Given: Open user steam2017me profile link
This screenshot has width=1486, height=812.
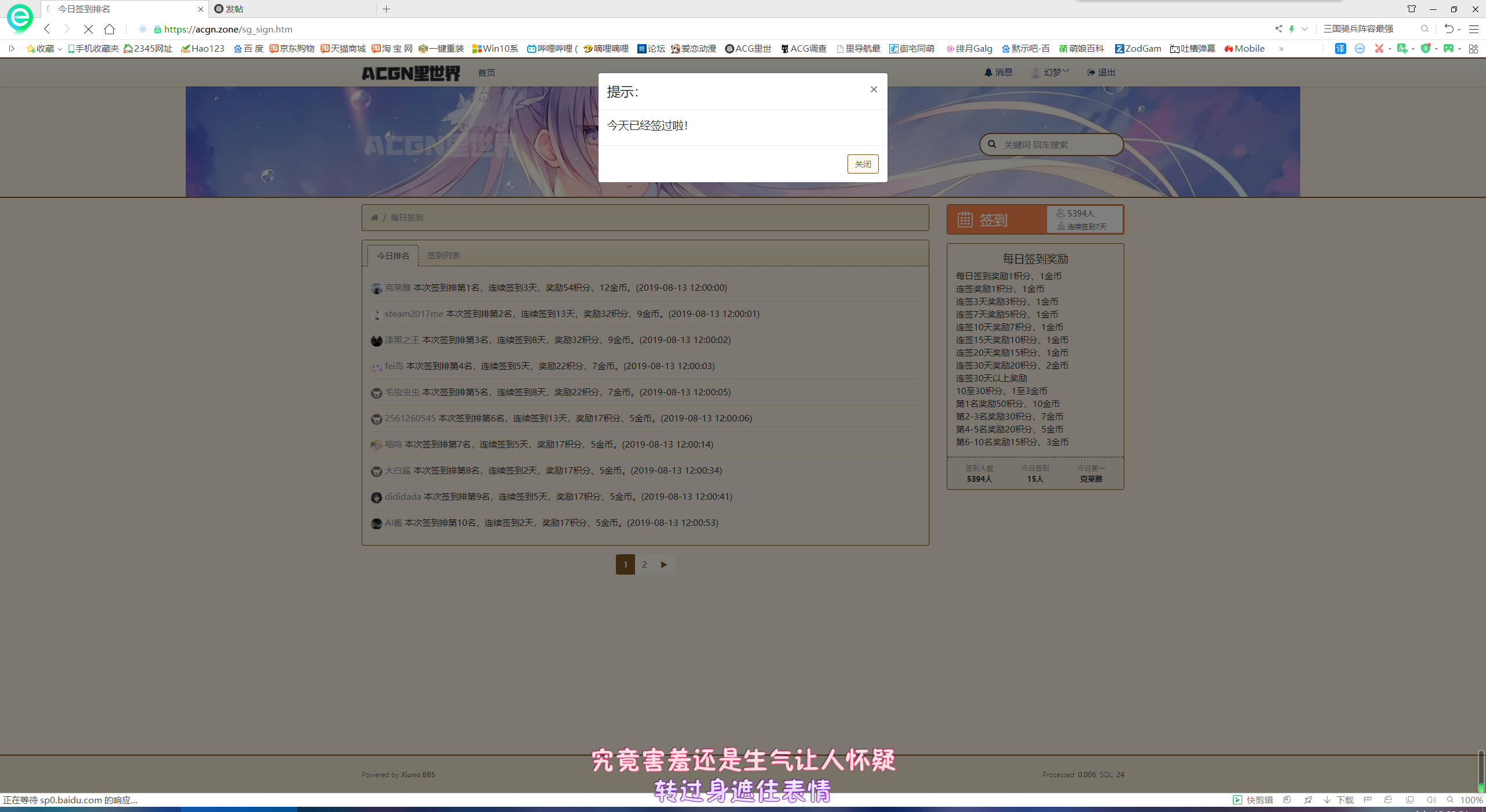Looking at the screenshot, I should coord(414,314).
